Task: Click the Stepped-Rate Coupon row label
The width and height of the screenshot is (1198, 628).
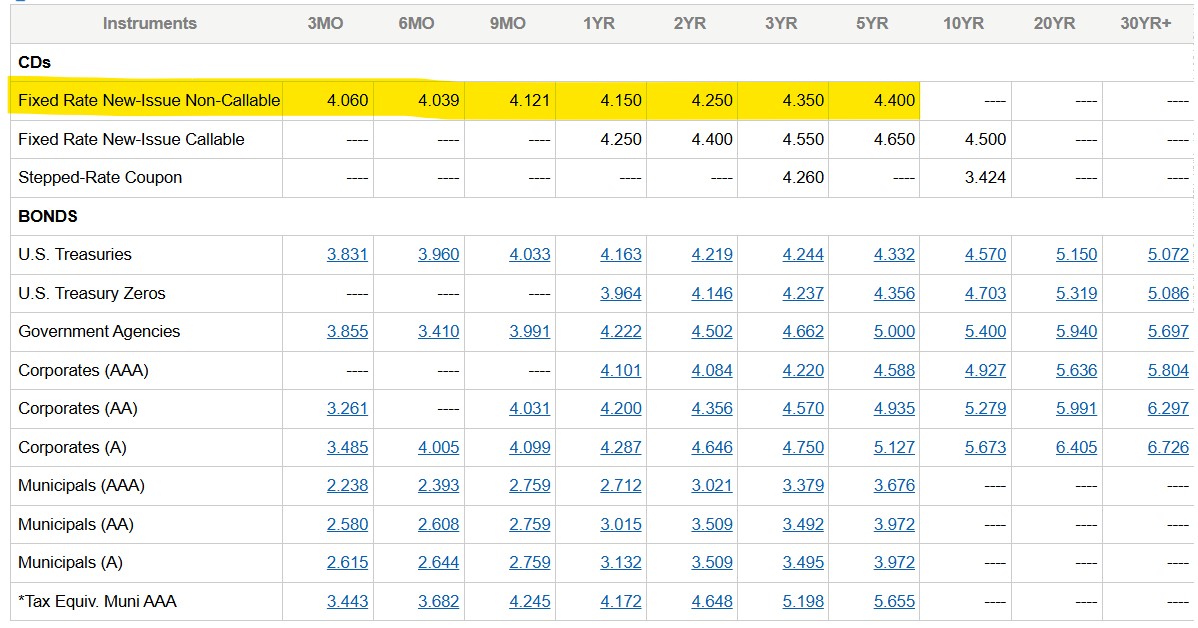Action: pos(100,178)
